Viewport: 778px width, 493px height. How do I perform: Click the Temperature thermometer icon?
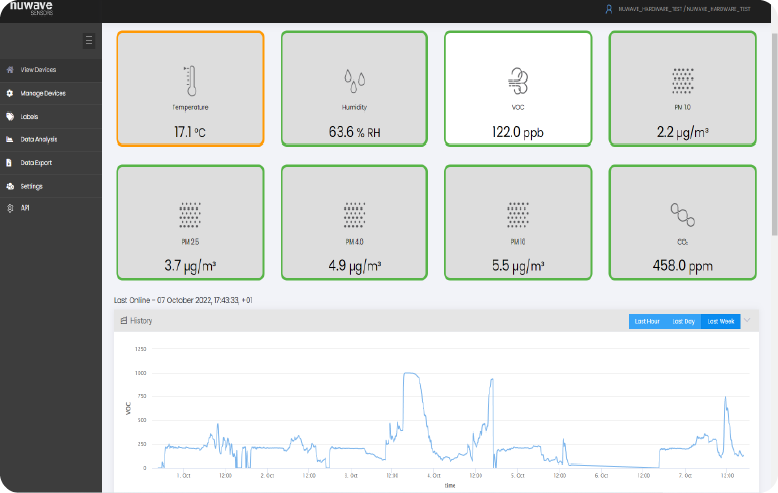pos(190,80)
